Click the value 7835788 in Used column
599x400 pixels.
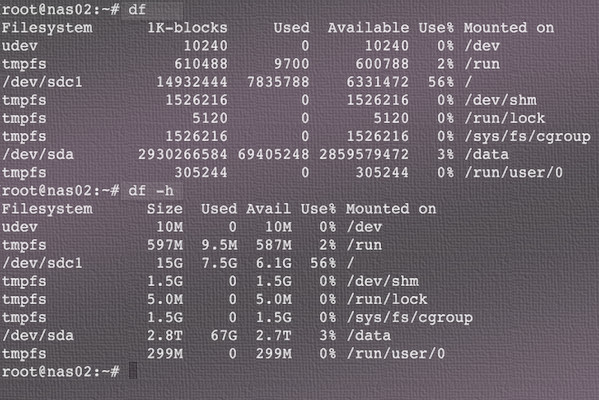(x=278, y=82)
